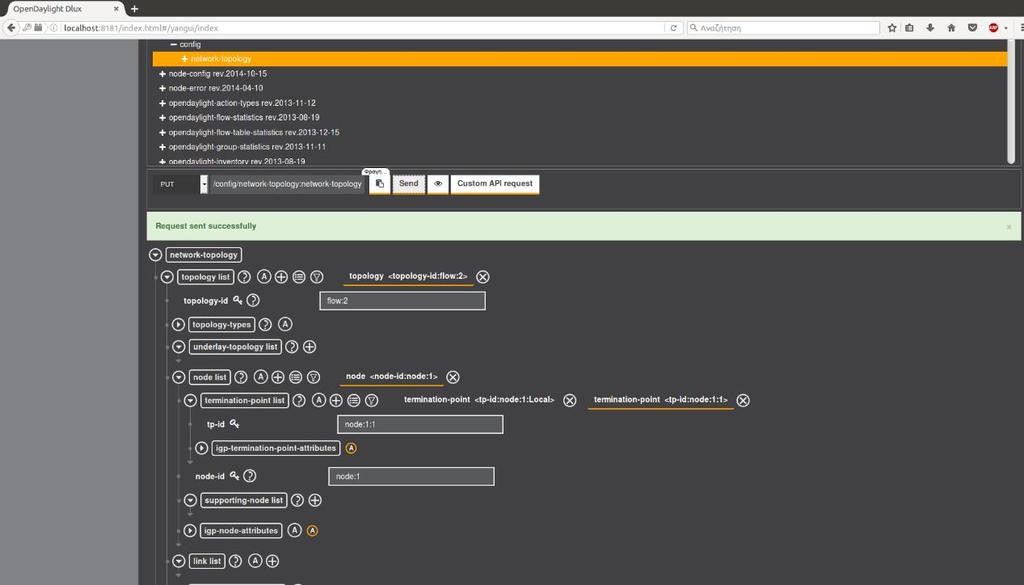Image resolution: width=1024 pixels, height=585 pixels.
Task: Remove the topology flow:2 list item
Action: [x=483, y=277]
